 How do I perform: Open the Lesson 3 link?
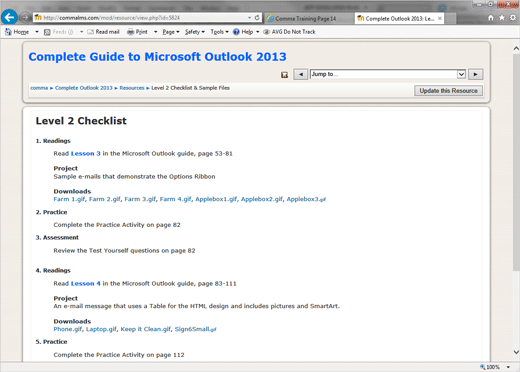coord(86,154)
